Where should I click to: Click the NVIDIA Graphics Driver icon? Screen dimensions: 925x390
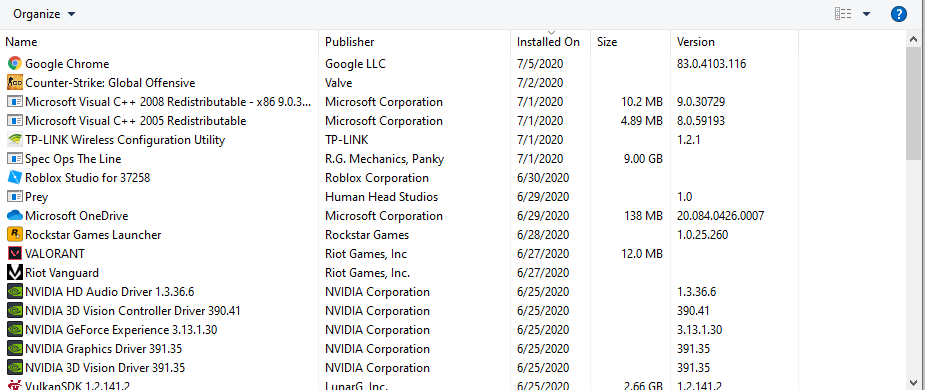[x=15, y=349]
